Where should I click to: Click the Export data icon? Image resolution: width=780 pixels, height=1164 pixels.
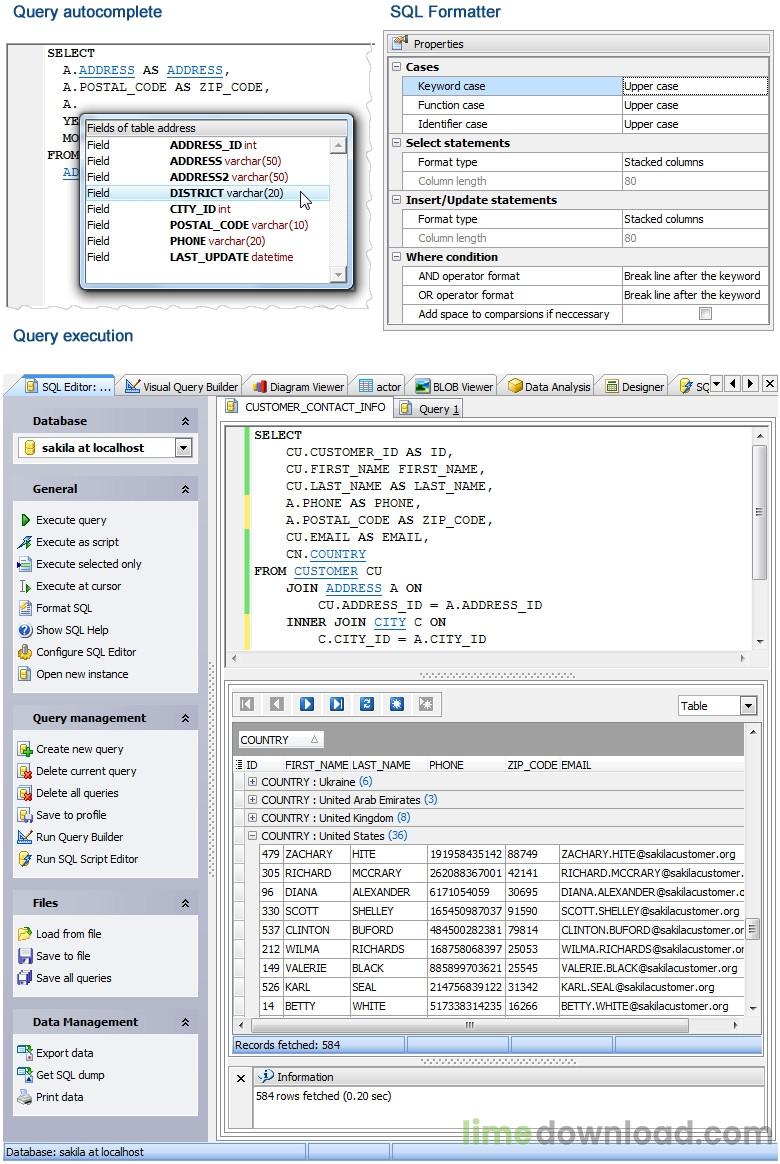pyautogui.click(x=25, y=1053)
